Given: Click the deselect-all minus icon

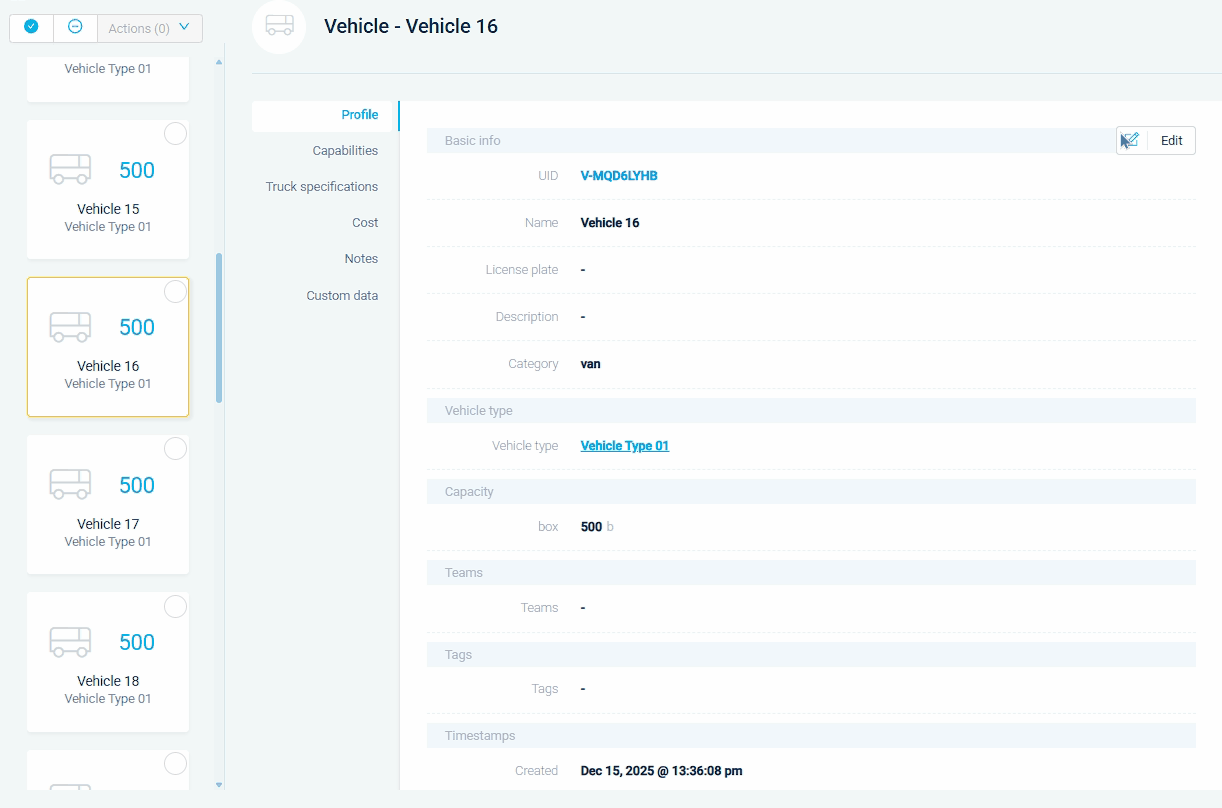Looking at the screenshot, I should click(75, 27).
